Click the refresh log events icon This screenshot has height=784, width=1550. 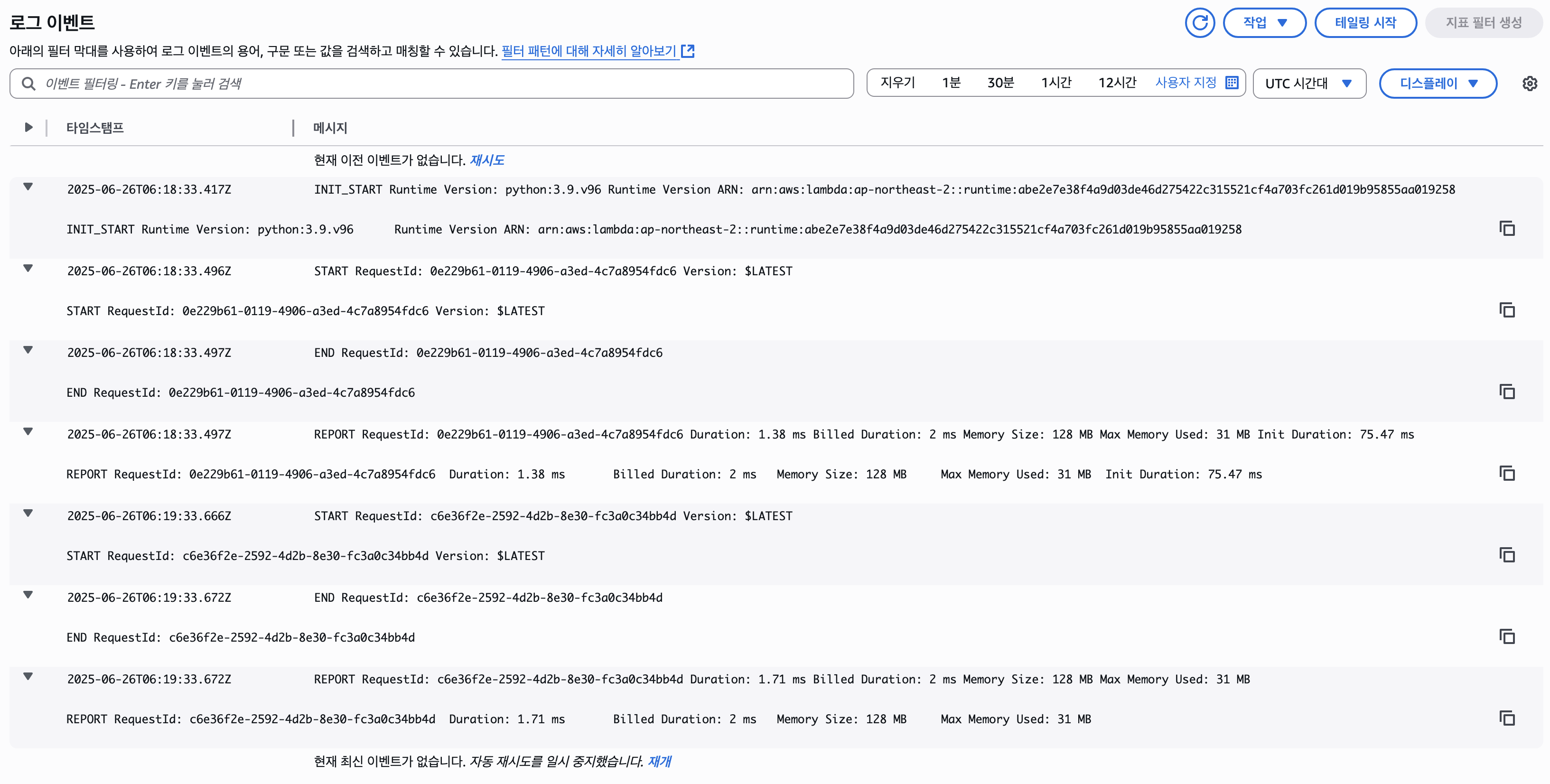click(x=1199, y=23)
